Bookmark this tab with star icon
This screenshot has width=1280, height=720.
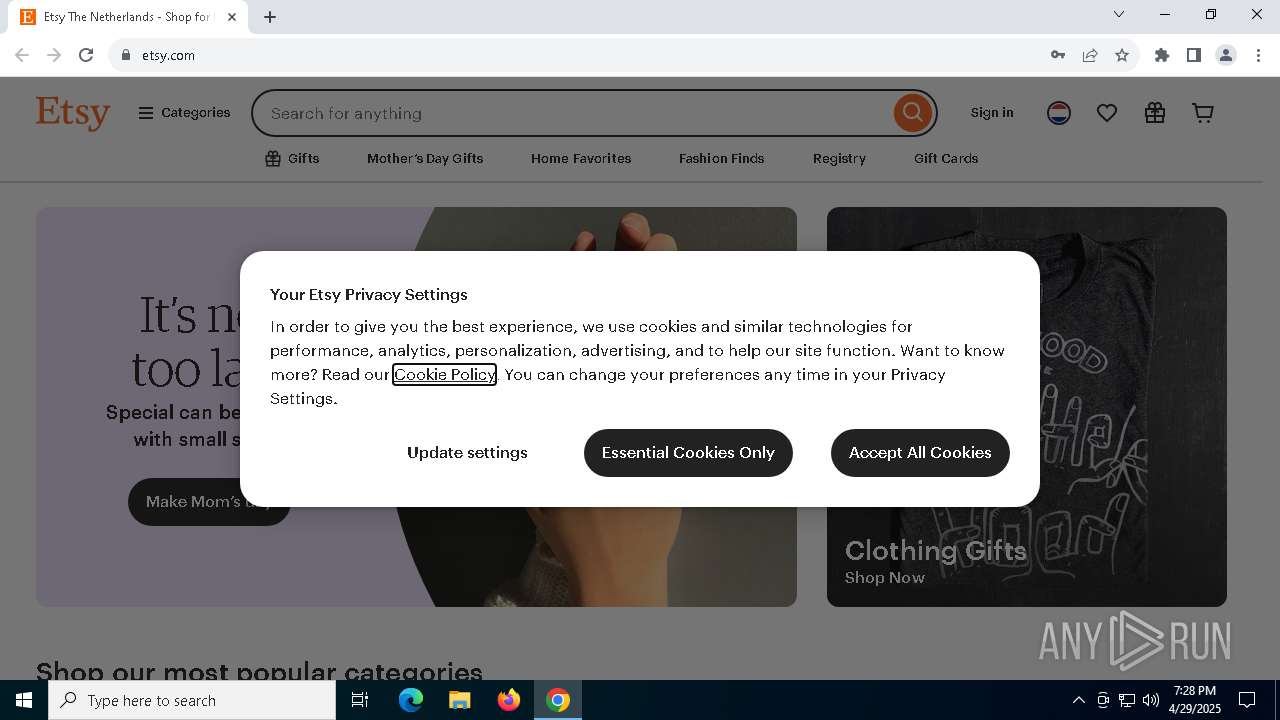[1122, 55]
